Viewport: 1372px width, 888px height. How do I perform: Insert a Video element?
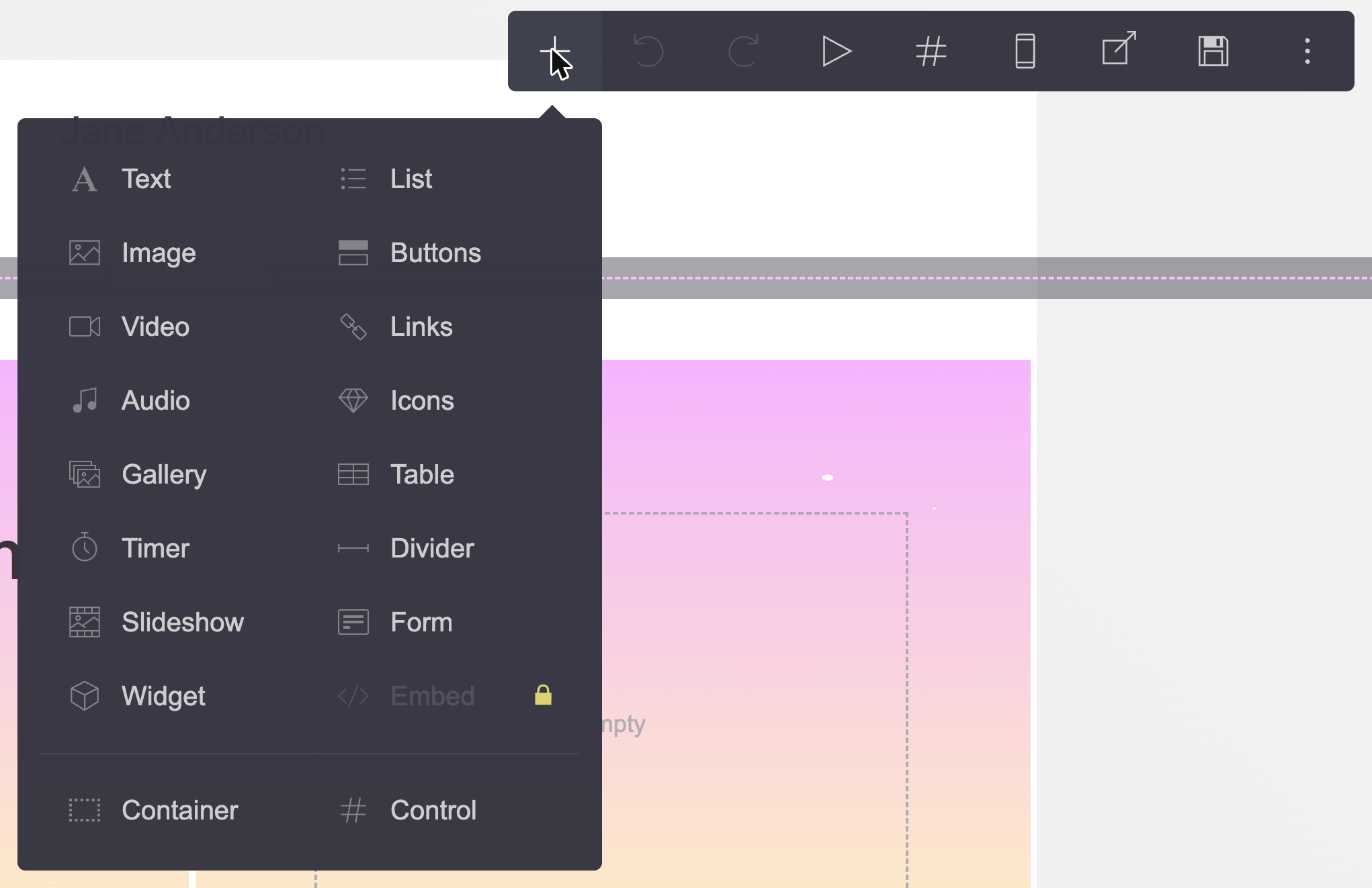155,327
